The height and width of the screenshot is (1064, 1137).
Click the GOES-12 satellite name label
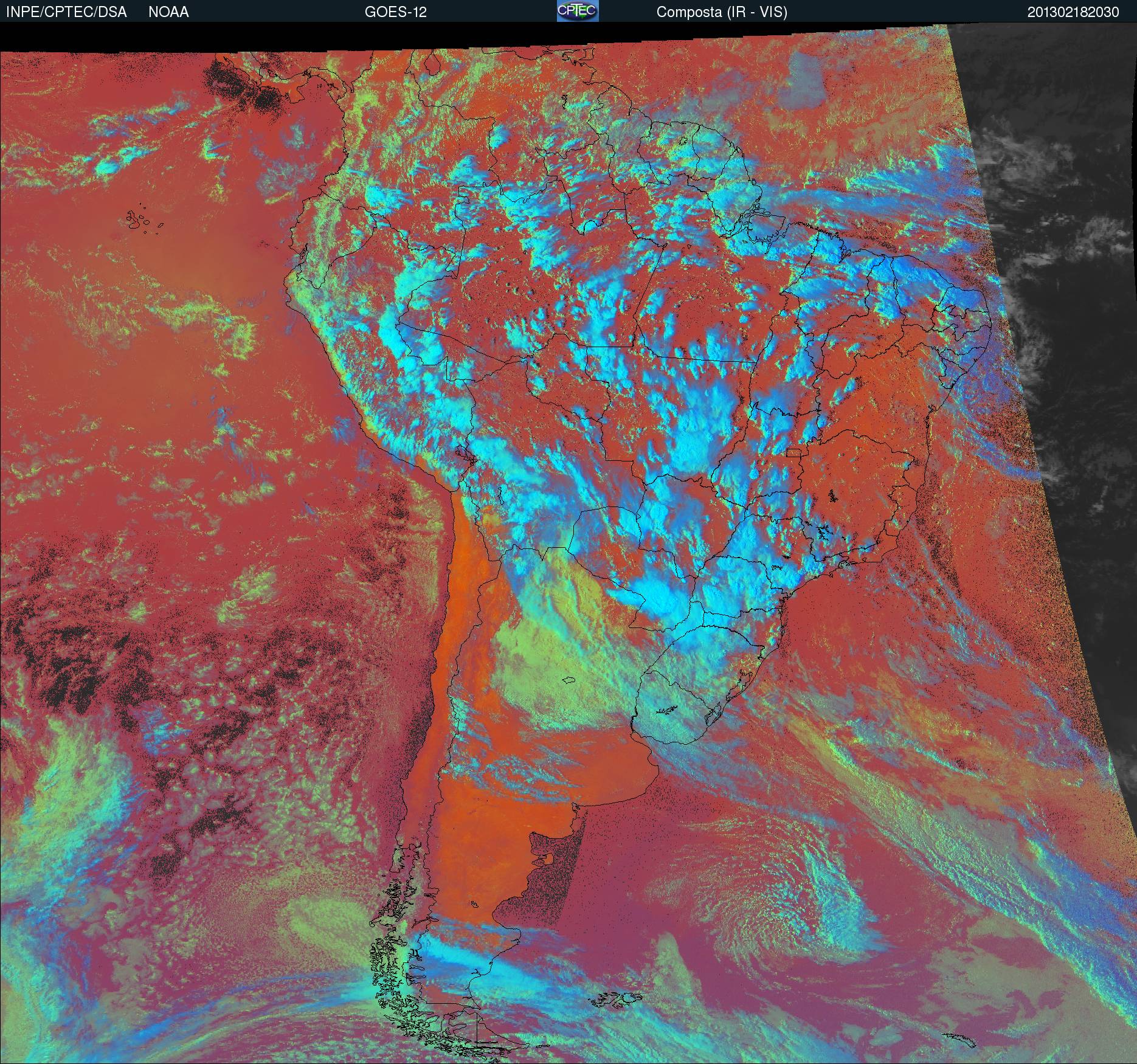pos(395,12)
